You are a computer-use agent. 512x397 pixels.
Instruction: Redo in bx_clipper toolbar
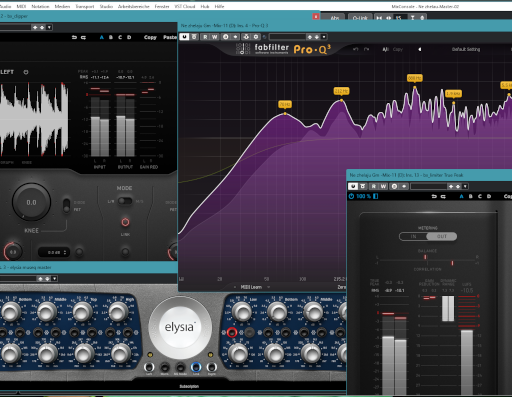pos(83,37)
